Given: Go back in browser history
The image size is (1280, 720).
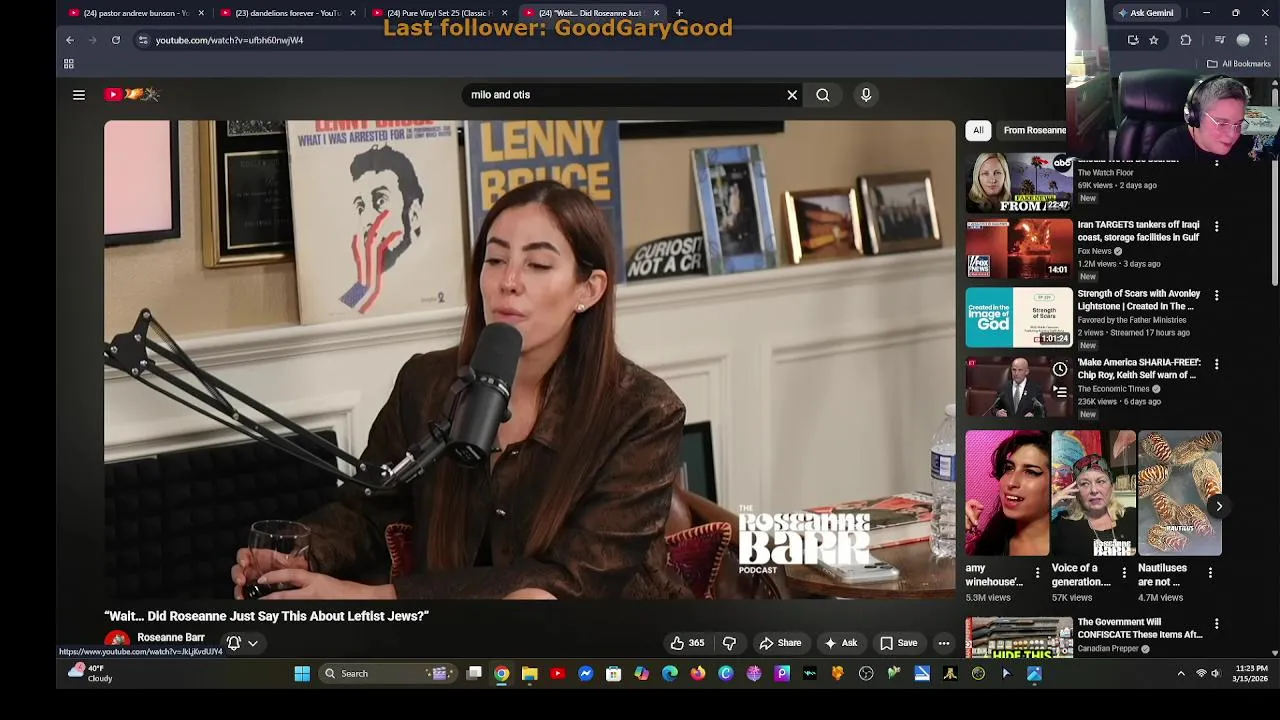Looking at the screenshot, I should pos(70,40).
